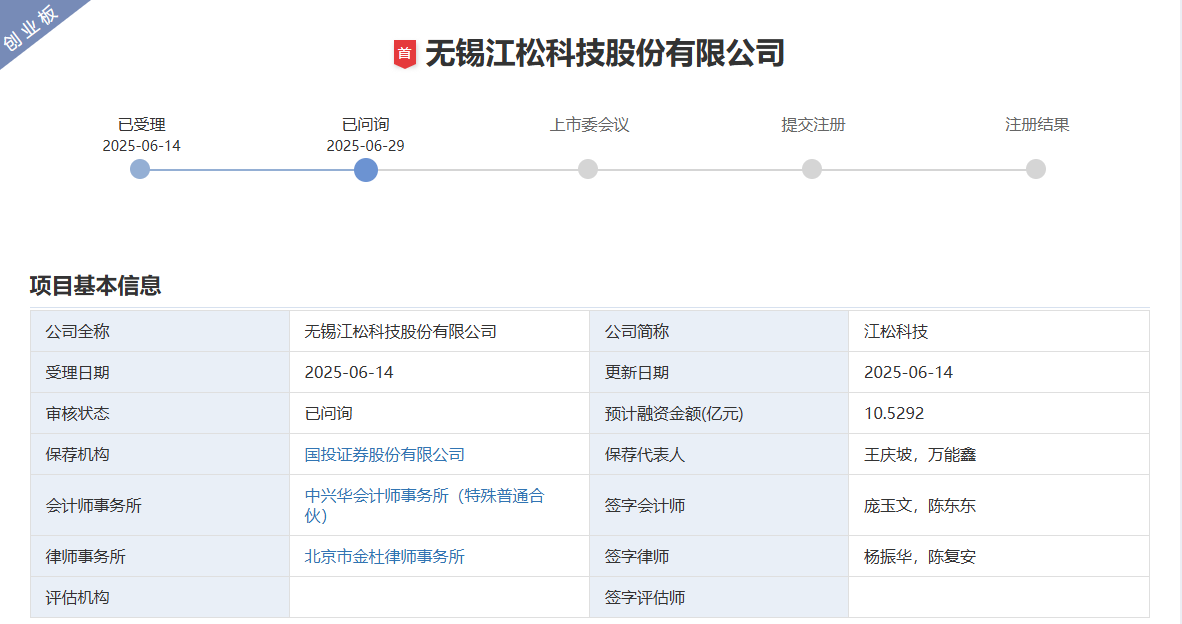Click the 保荐代表人 names 王庆坡，万能鑫

(919, 455)
